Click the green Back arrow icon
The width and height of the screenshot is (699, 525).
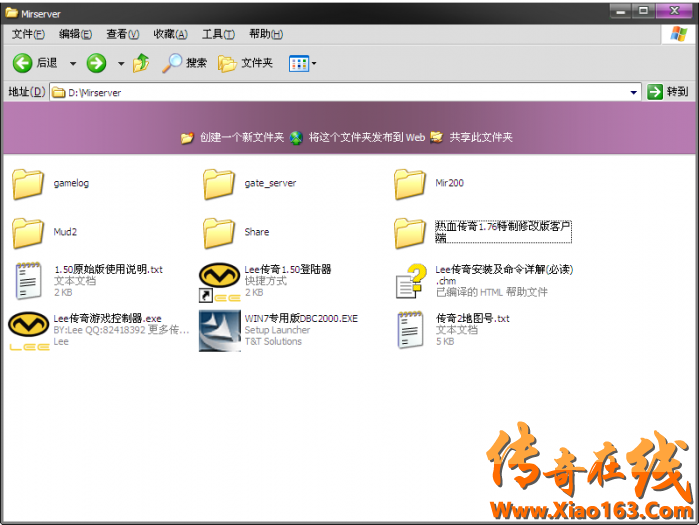(22, 63)
